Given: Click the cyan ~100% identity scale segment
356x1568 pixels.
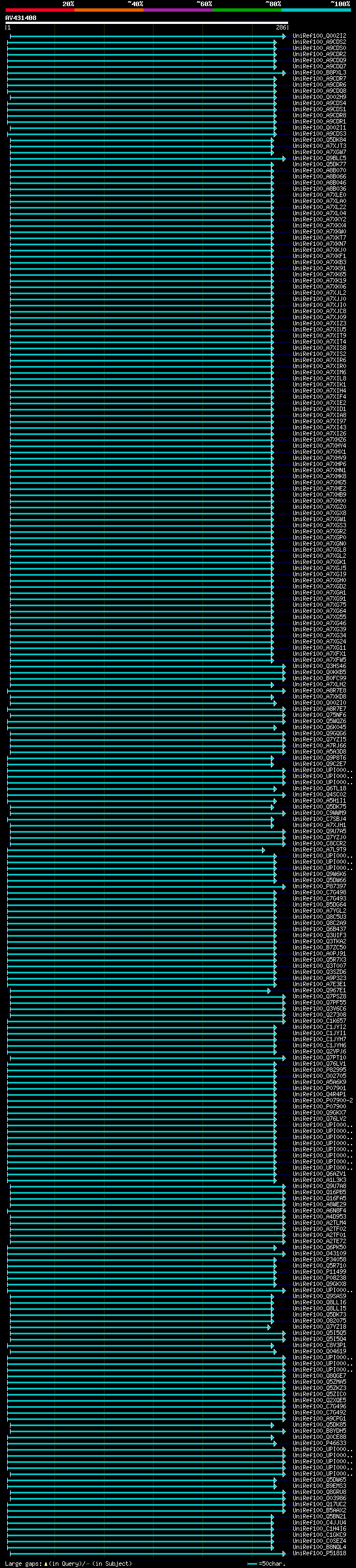Looking at the screenshot, I should point(316,10).
